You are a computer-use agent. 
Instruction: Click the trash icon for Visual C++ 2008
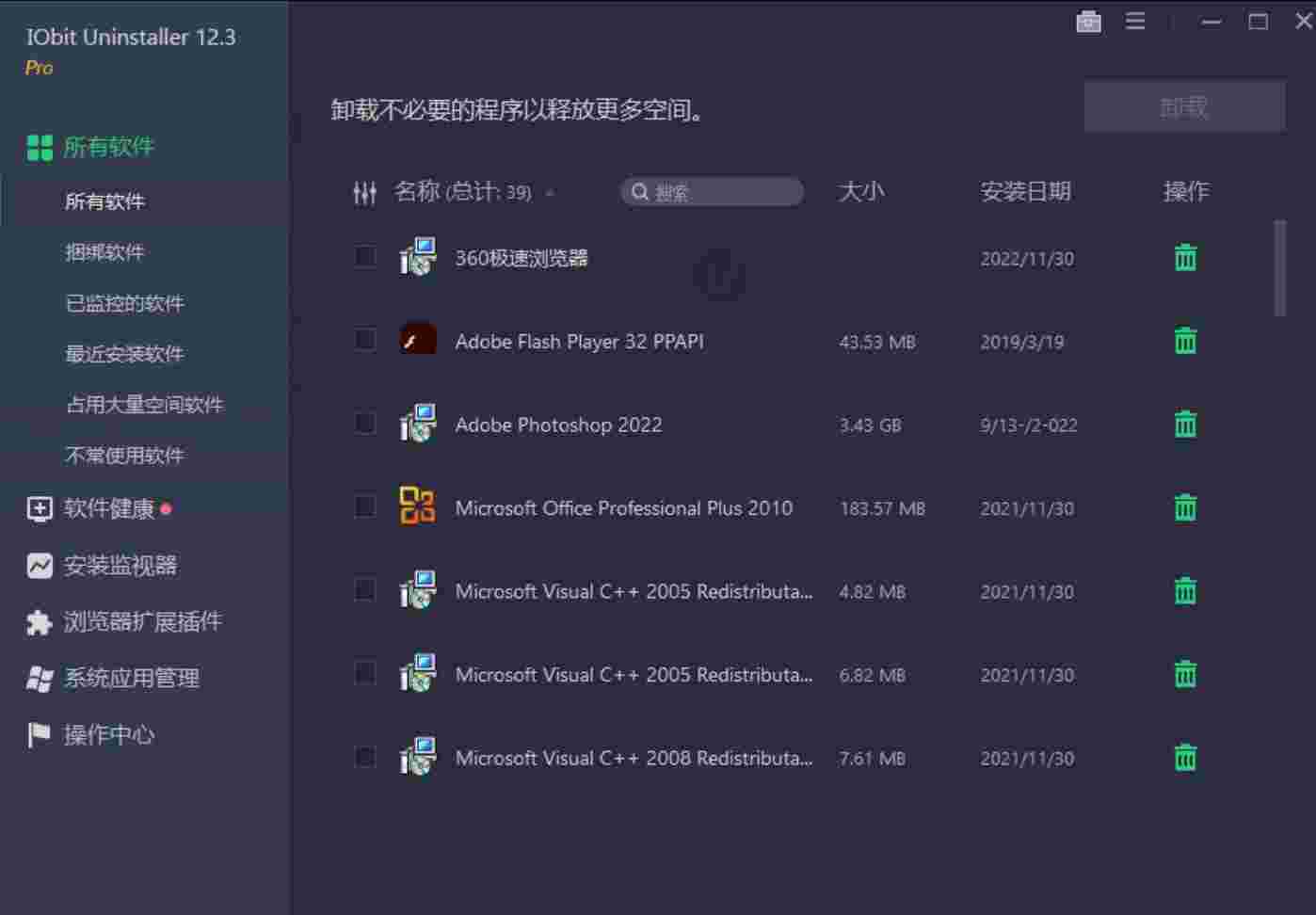(1185, 758)
